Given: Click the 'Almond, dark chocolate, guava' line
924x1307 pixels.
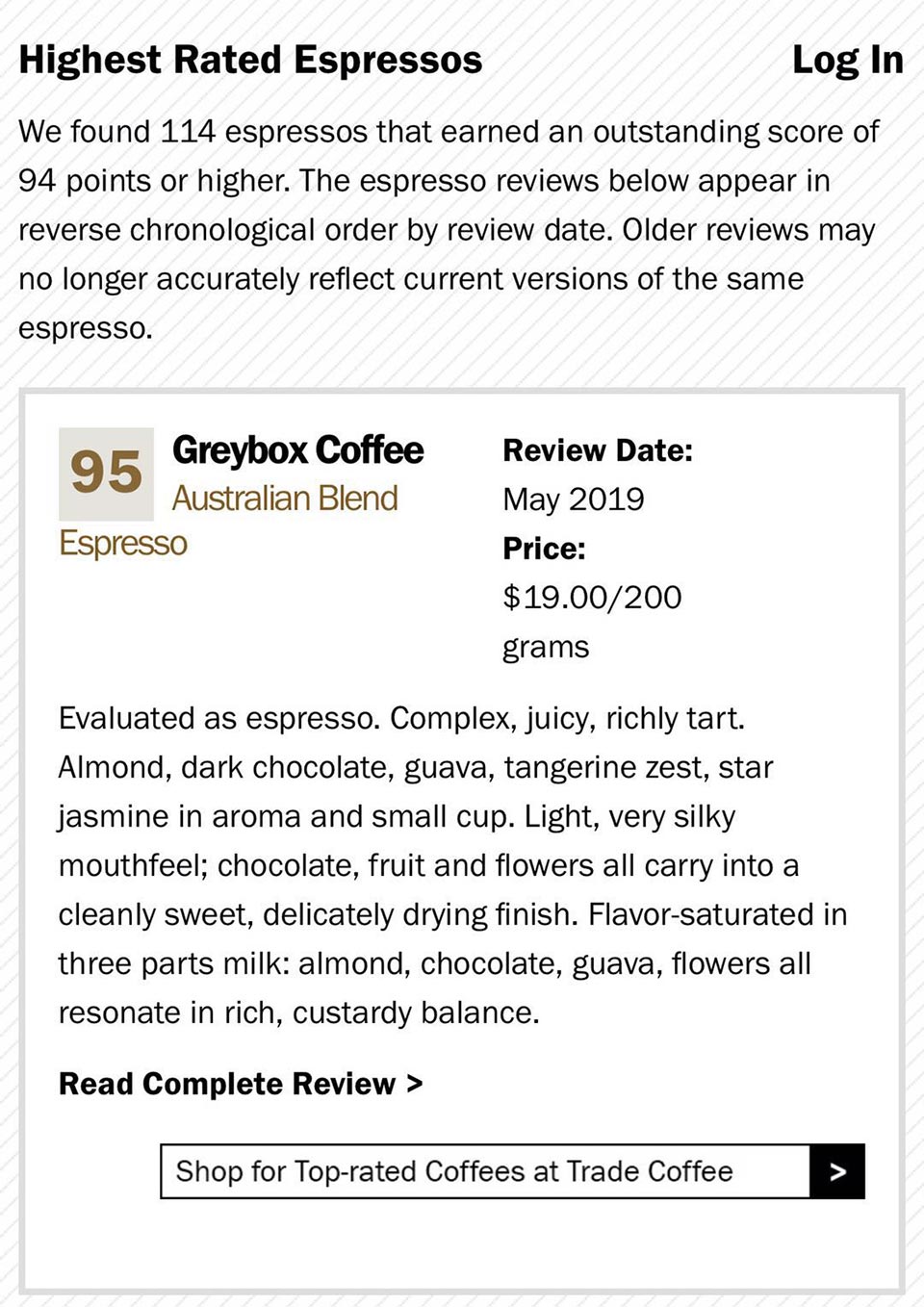Looking at the screenshot, I should coord(416,767).
